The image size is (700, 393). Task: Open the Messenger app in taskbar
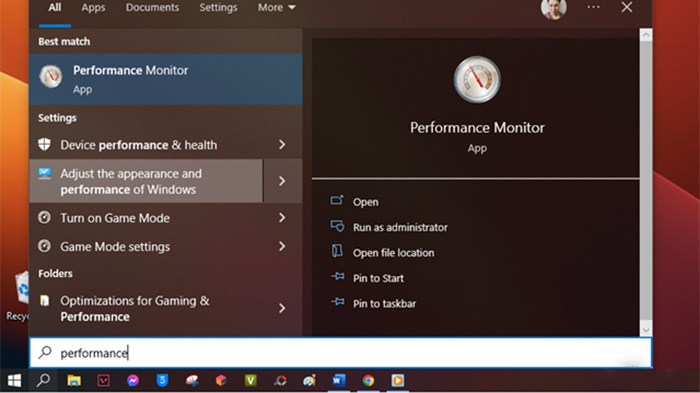[x=133, y=380]
